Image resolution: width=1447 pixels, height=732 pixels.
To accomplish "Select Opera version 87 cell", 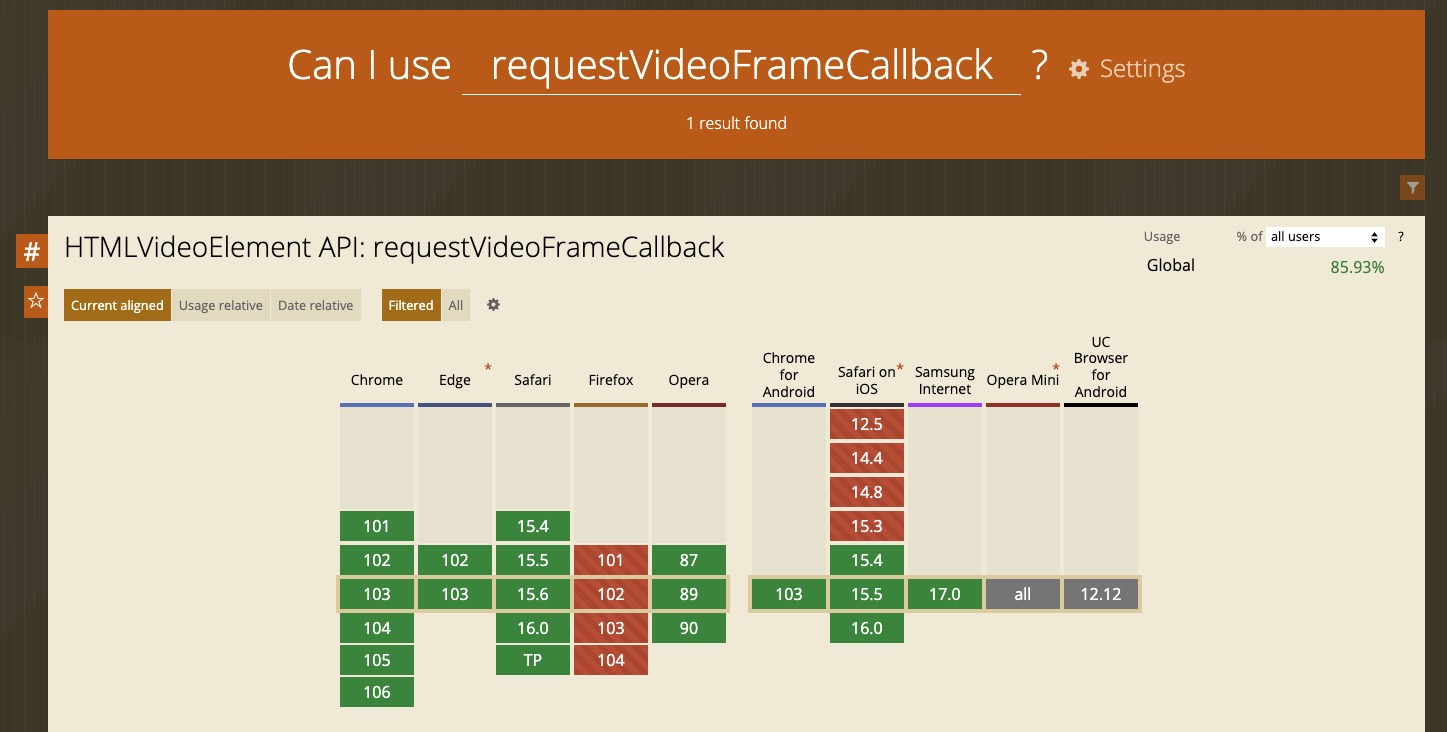I will click(689, 560).
